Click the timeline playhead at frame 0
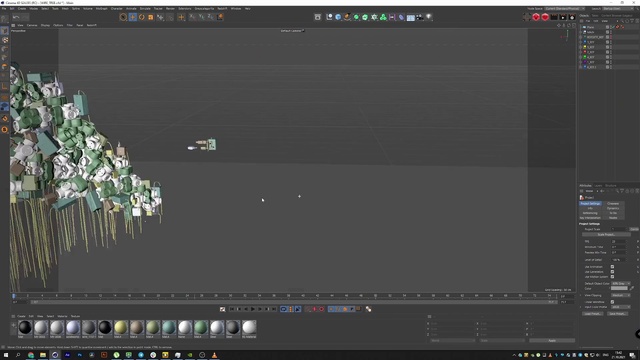This screenshot has width=640, height=360. click(x=13, y=296)
